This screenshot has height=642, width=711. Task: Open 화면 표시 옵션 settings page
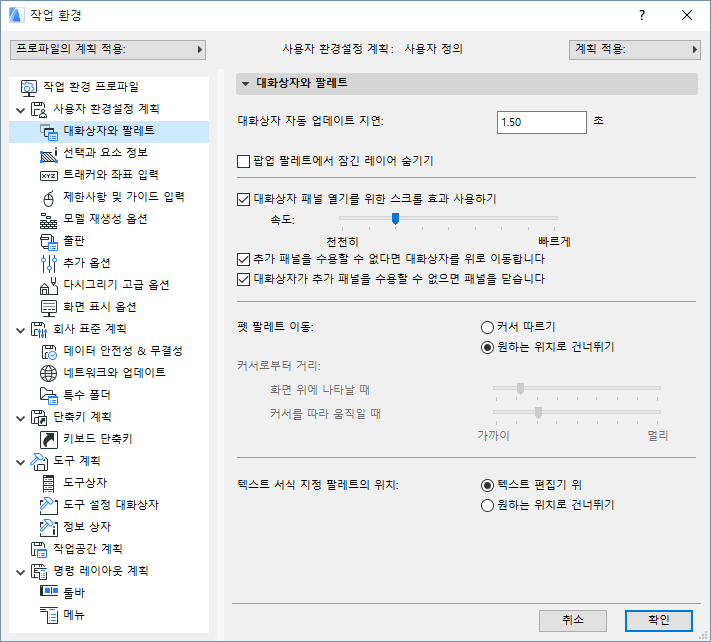pyautogui.click(x=100, y=307)
